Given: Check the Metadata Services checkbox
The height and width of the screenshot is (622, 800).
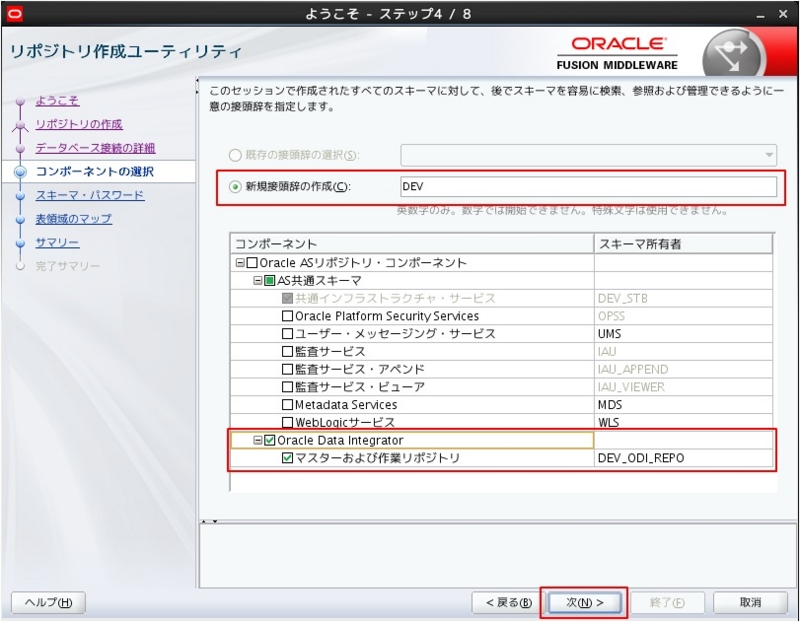Looking at the screenshot, I should (287, 405).
